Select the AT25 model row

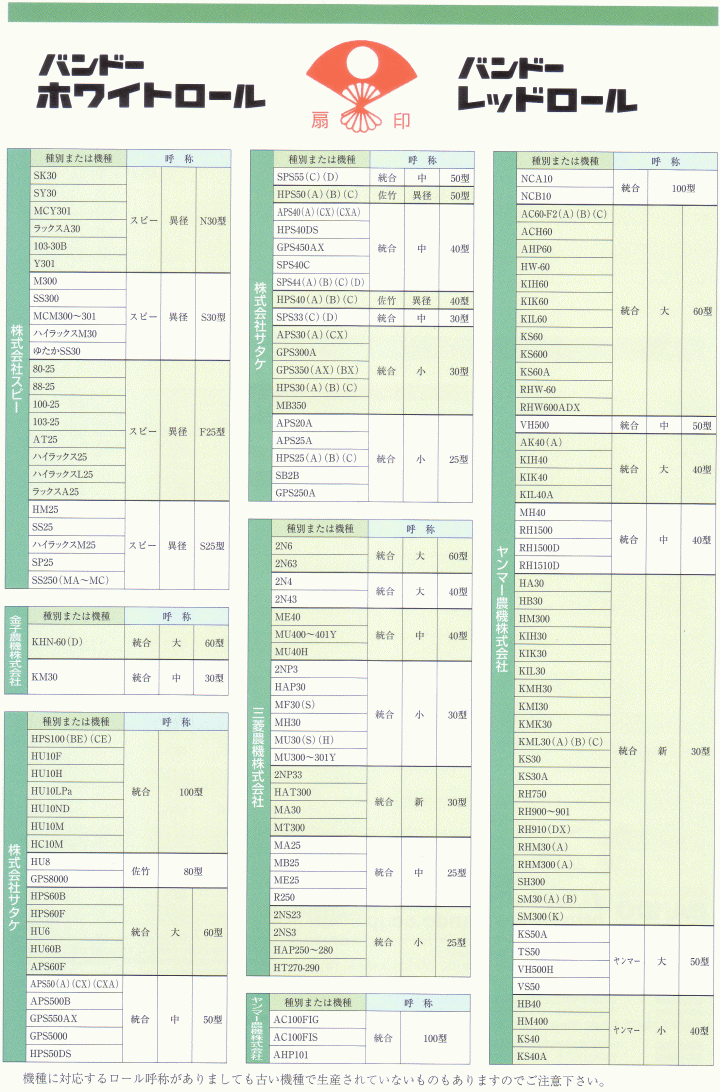tap(77, 439)
